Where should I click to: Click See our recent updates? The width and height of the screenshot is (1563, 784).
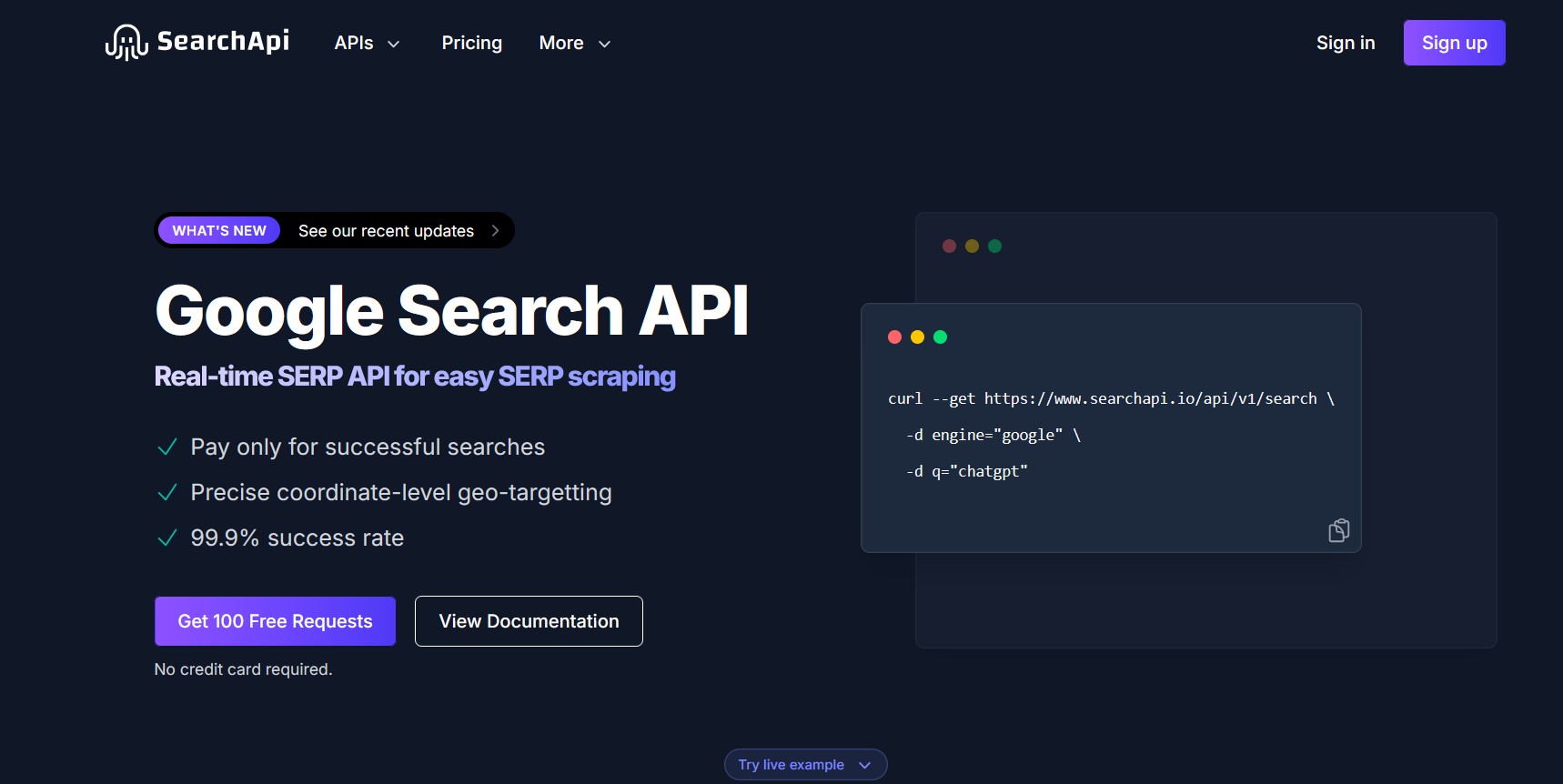pos(386,230)
